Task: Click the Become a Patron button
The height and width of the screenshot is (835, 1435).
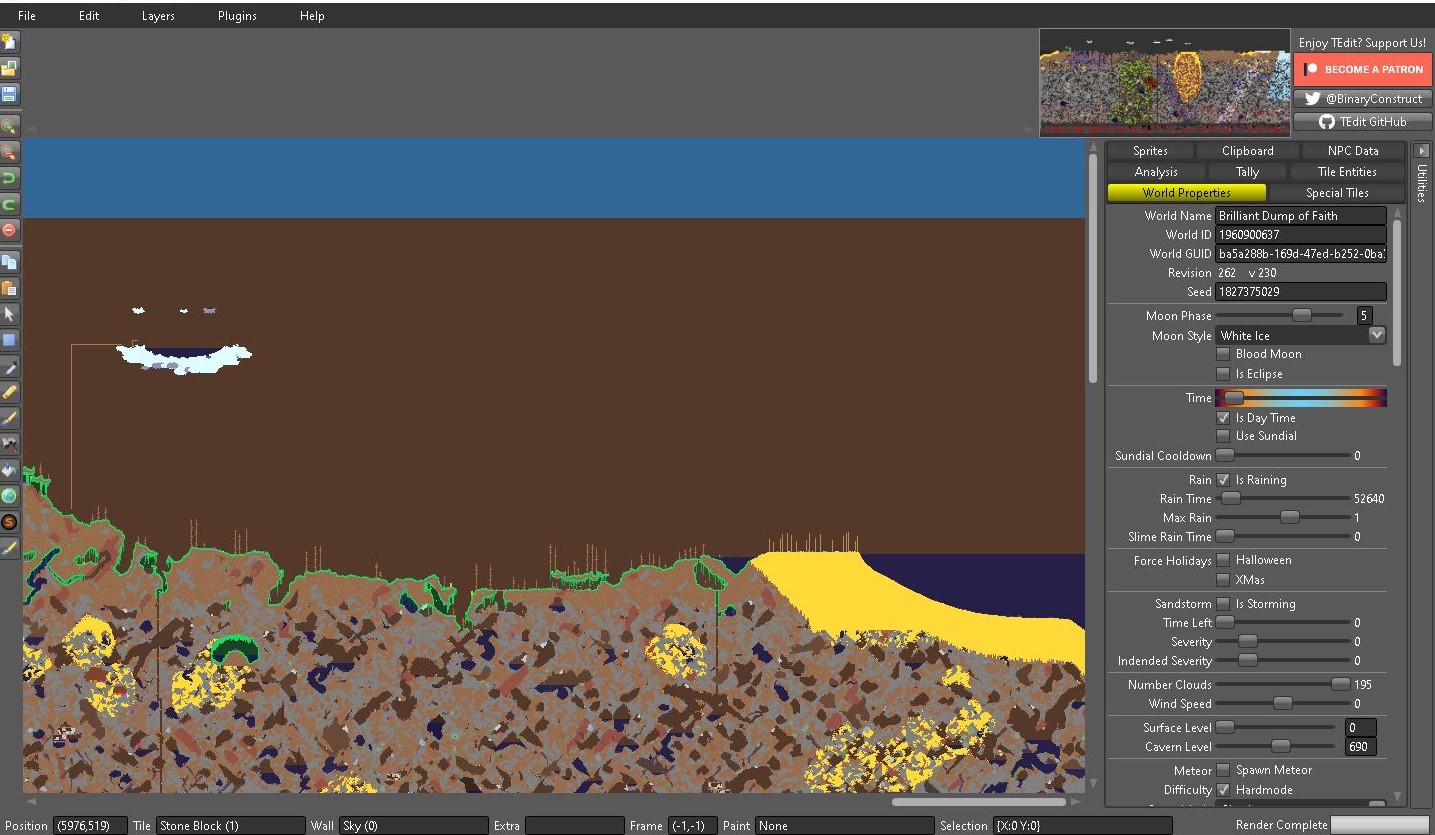Action: coord(1362,69)
